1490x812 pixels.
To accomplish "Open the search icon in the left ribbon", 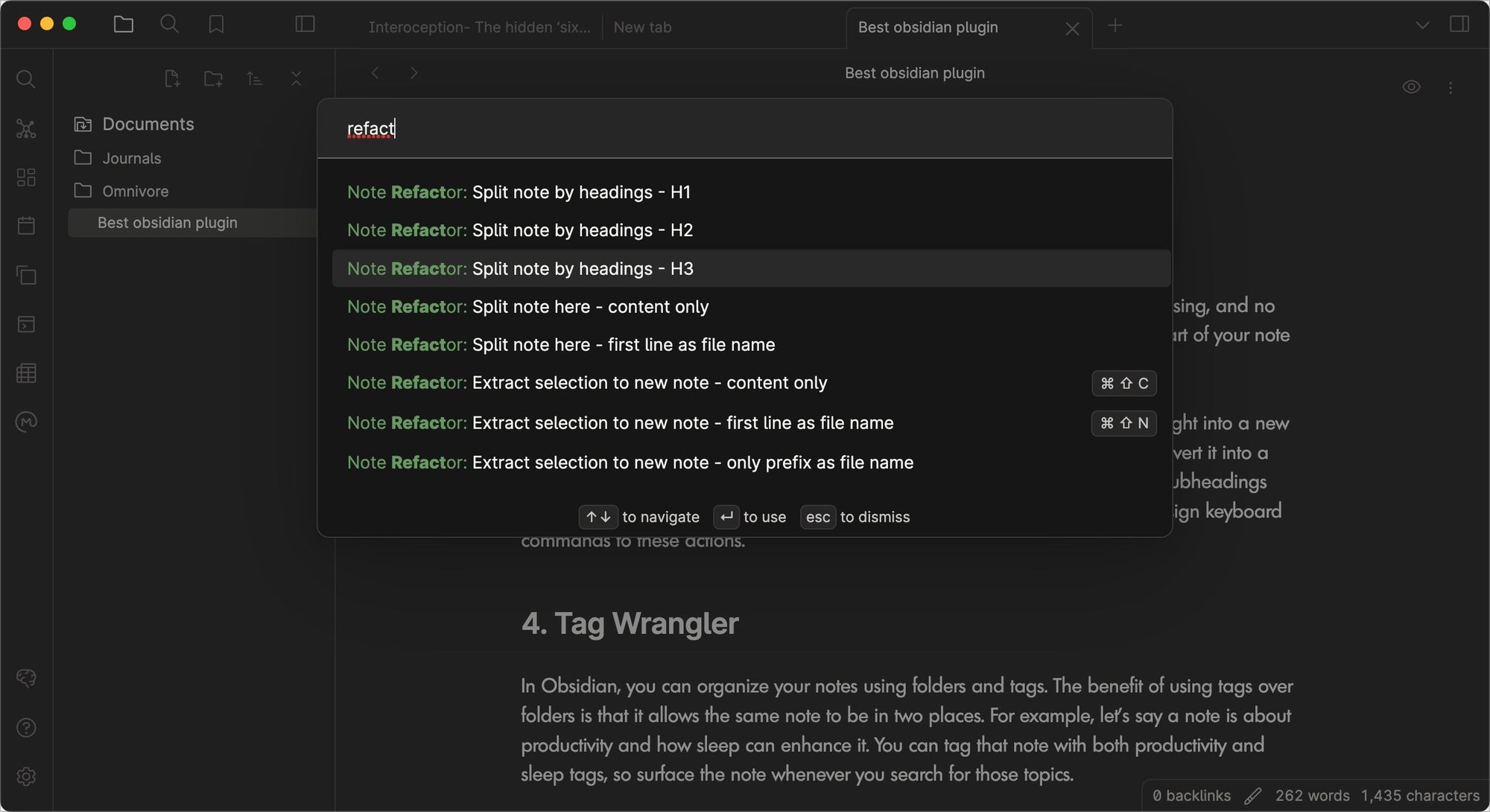I will point(27,79).
